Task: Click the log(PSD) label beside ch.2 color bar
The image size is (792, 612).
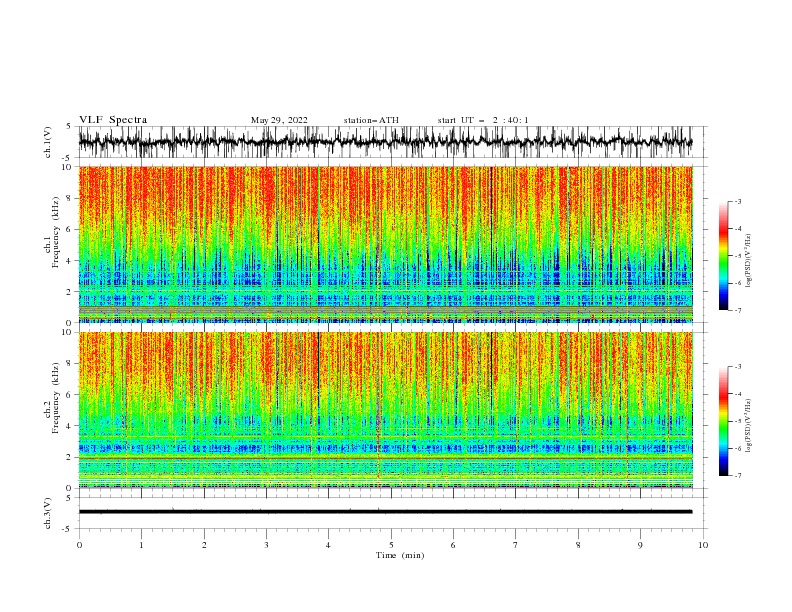Action: pos(749,426)
